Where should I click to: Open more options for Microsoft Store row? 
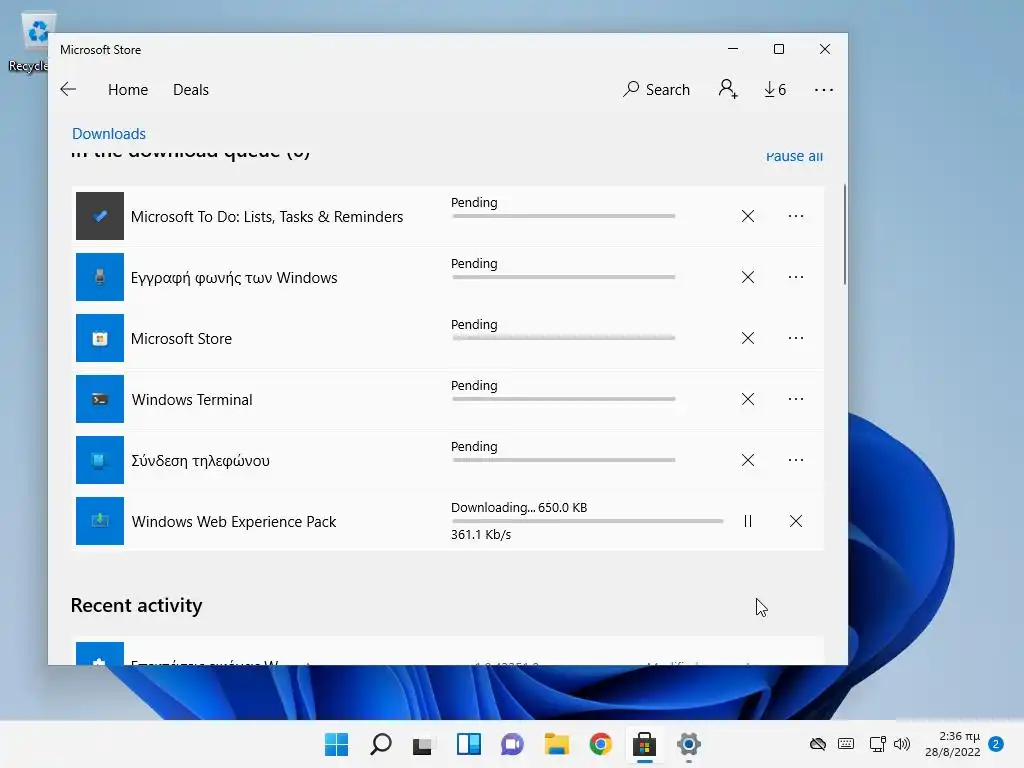tap(795, 338)
